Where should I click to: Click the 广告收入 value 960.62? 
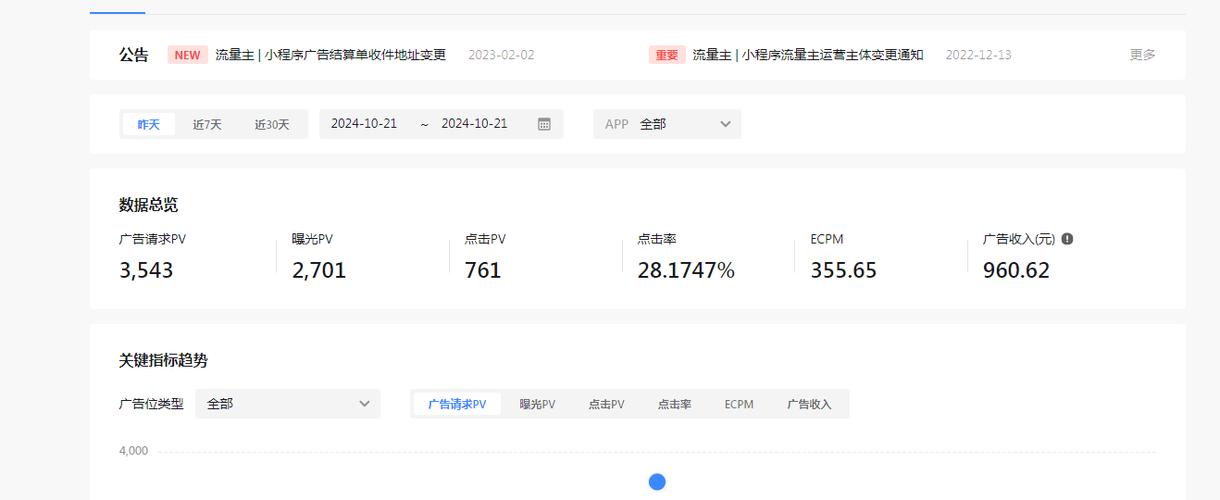(1016, 271)
